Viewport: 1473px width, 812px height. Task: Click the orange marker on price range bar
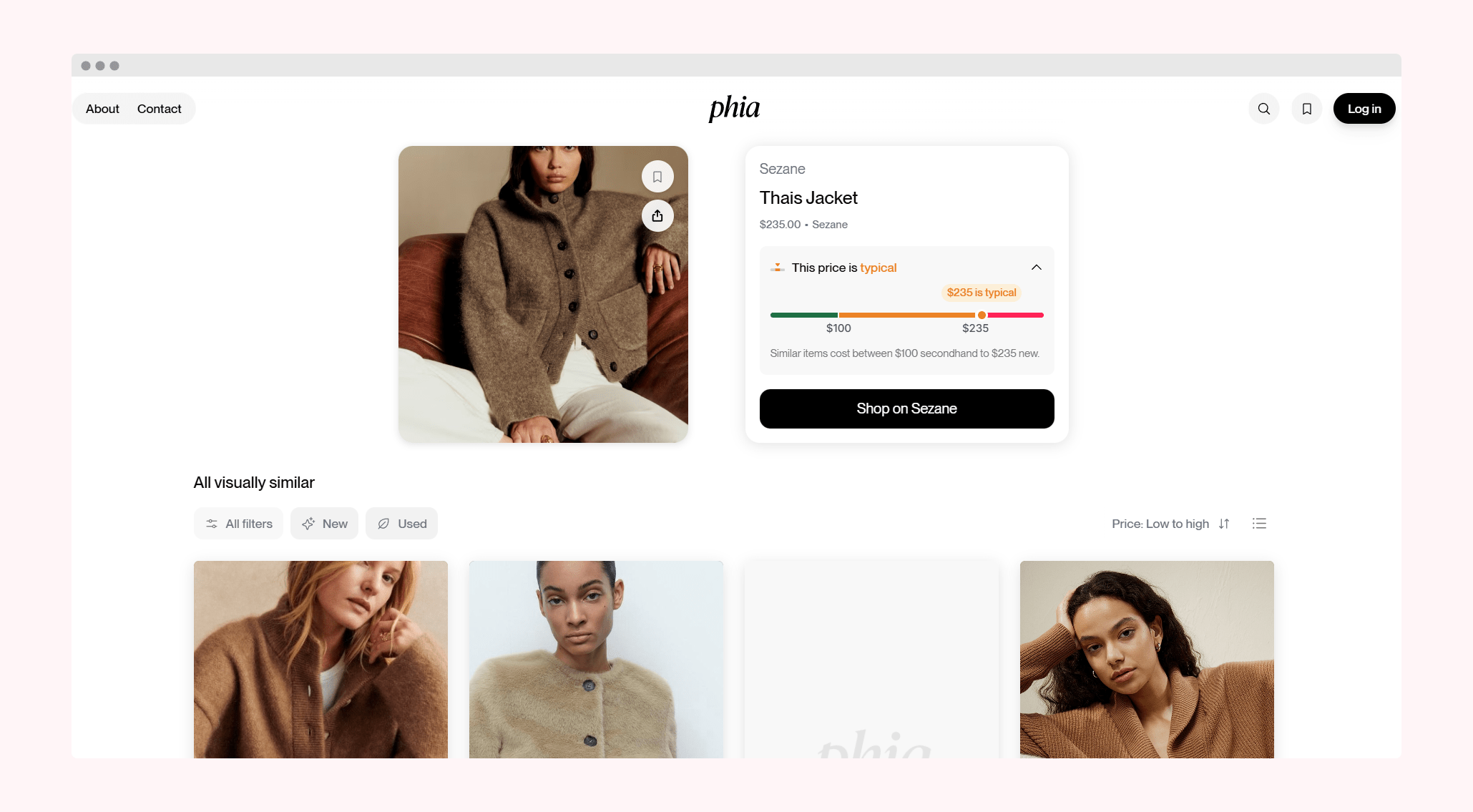point(982,315)
